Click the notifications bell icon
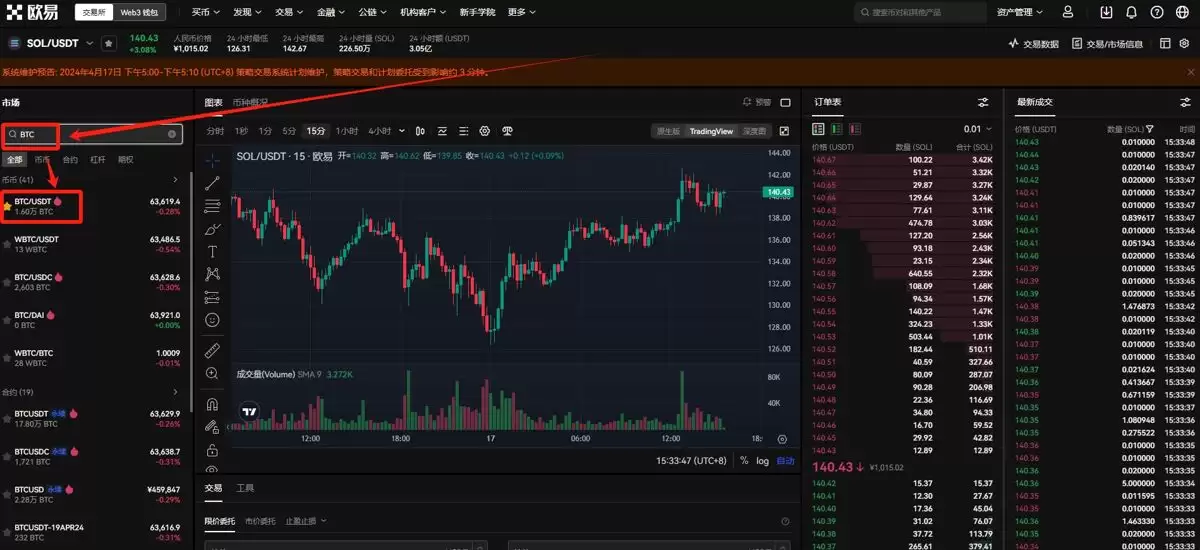The width and height of the screenshot is (1200, 550). [1131, 12]
